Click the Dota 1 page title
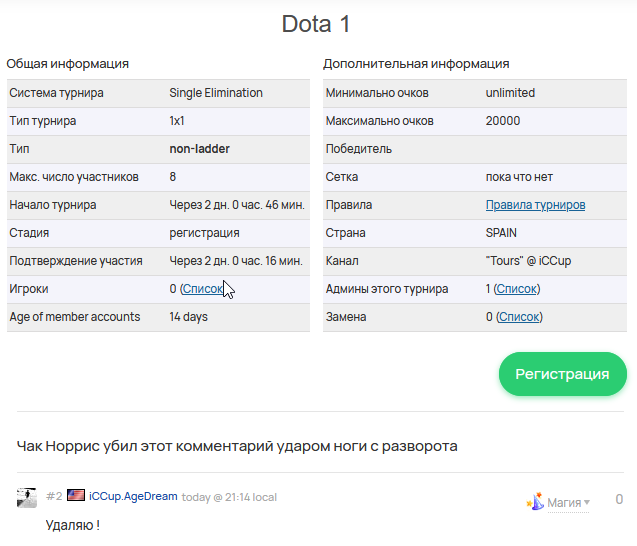Image resolution: width=637 pixels, height=546 pixels. coord(316,24)
